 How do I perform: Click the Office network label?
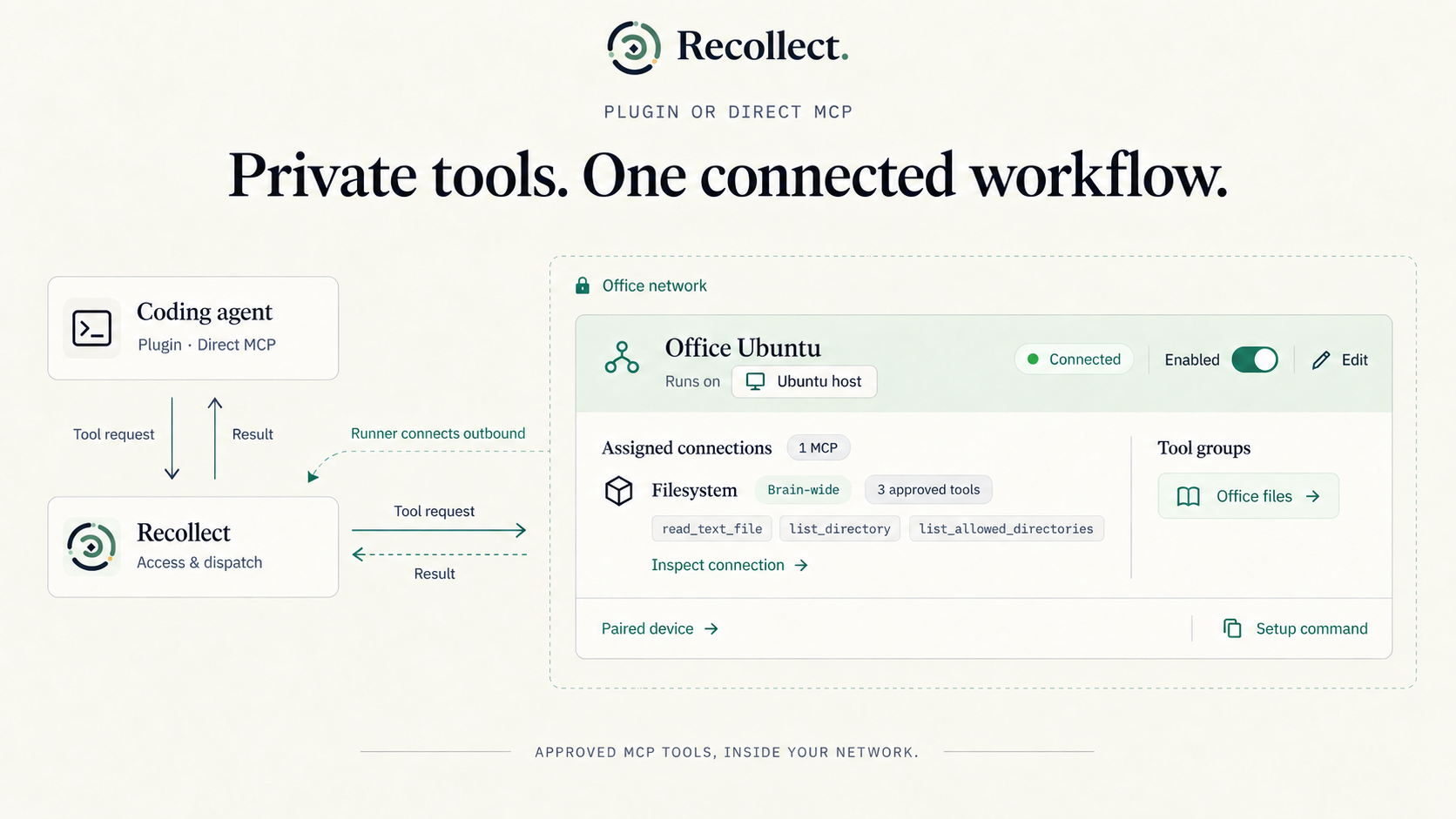[654, 285]
